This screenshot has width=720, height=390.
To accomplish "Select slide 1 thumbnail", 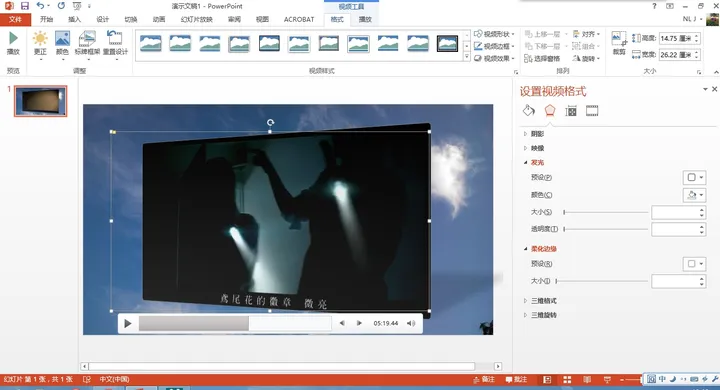I will 40,101.
